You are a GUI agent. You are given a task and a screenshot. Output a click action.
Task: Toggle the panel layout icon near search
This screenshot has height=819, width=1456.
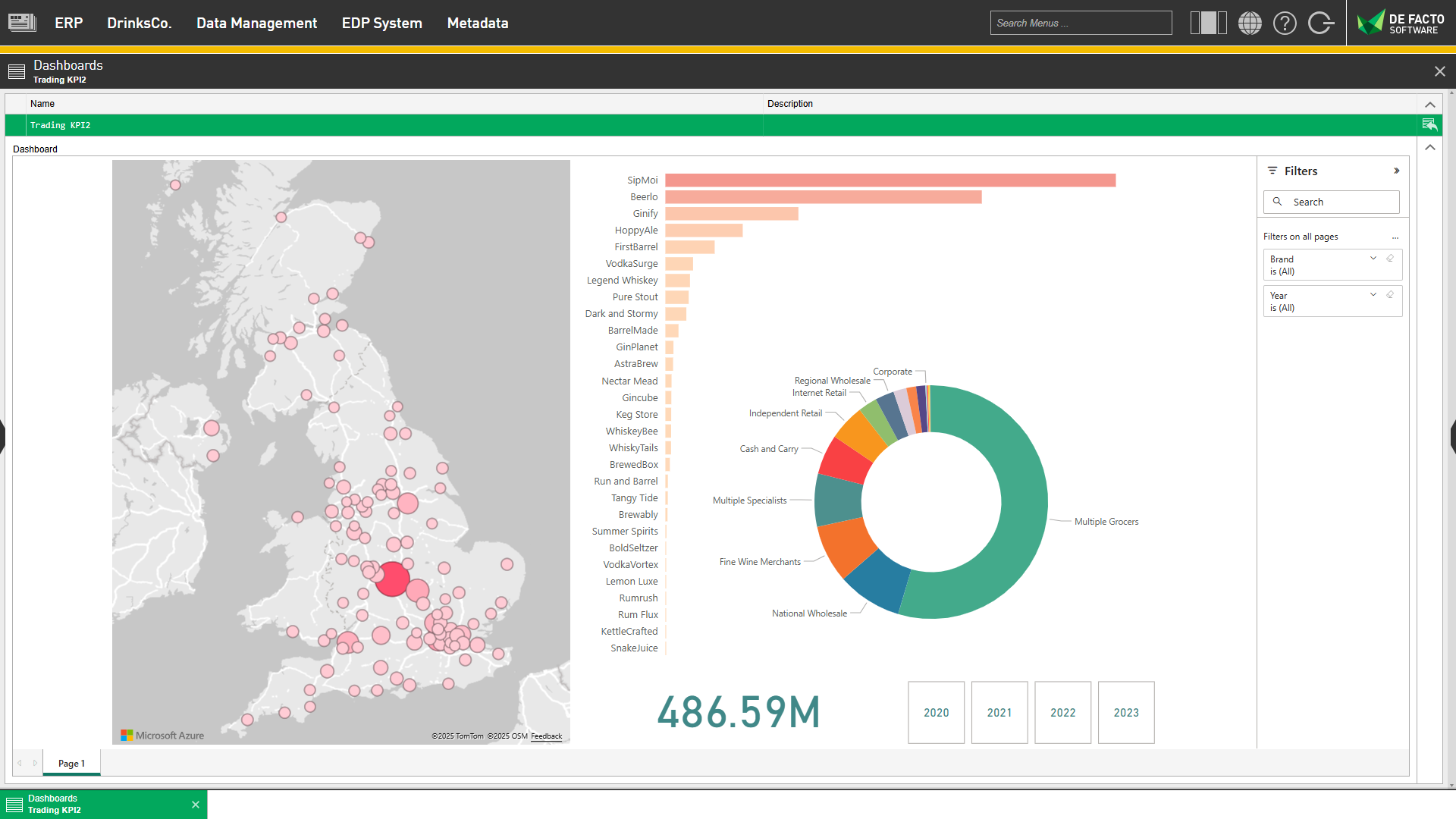pyautogui.click(x=1208, y=23)
